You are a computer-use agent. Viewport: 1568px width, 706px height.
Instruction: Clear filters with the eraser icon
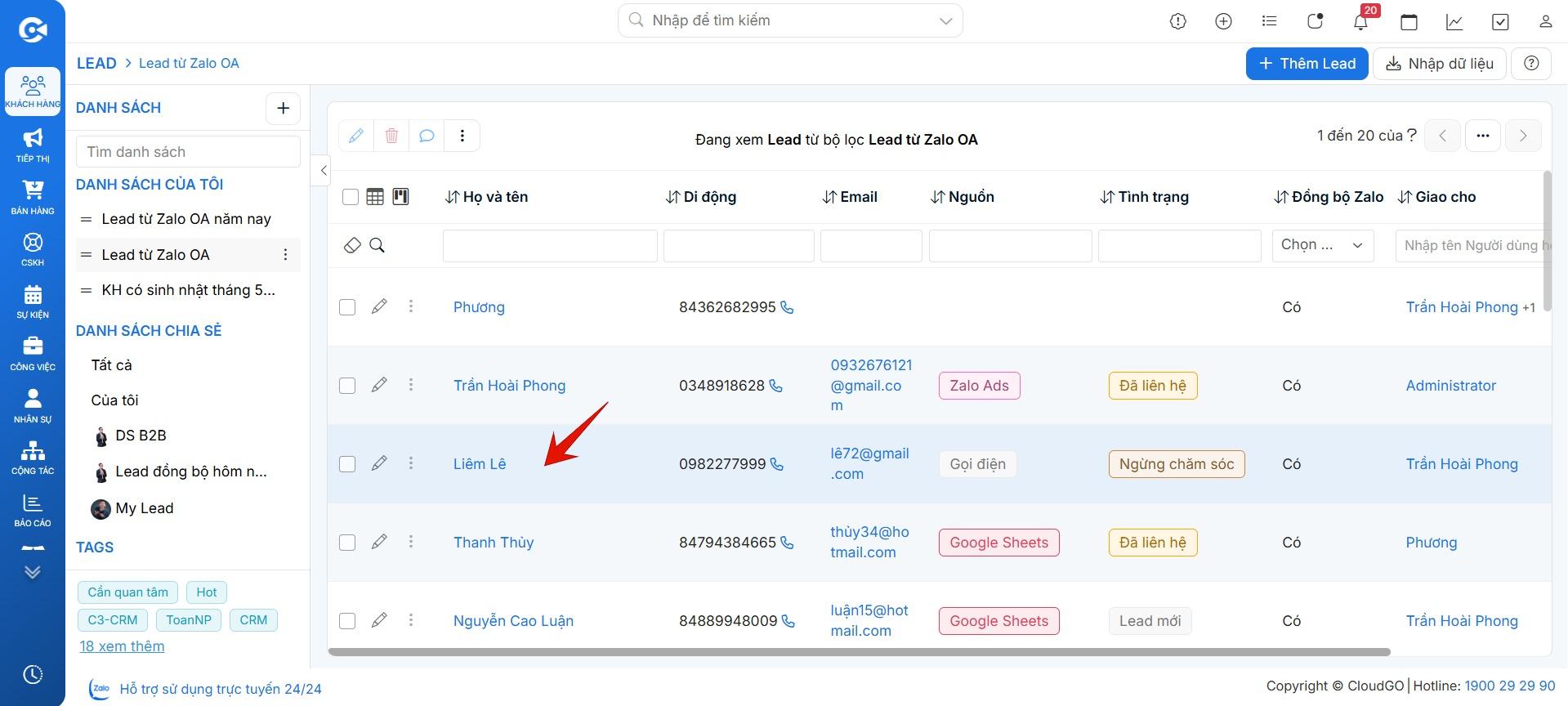pos(352,245)
